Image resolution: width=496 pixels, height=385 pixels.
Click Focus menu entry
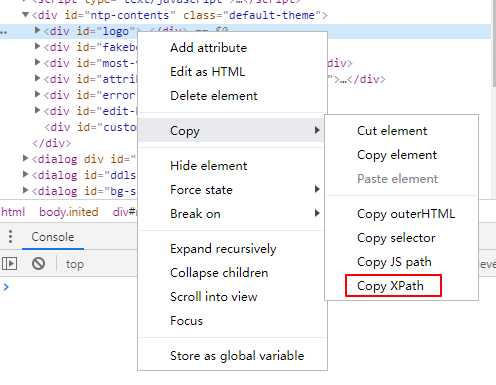186,321
